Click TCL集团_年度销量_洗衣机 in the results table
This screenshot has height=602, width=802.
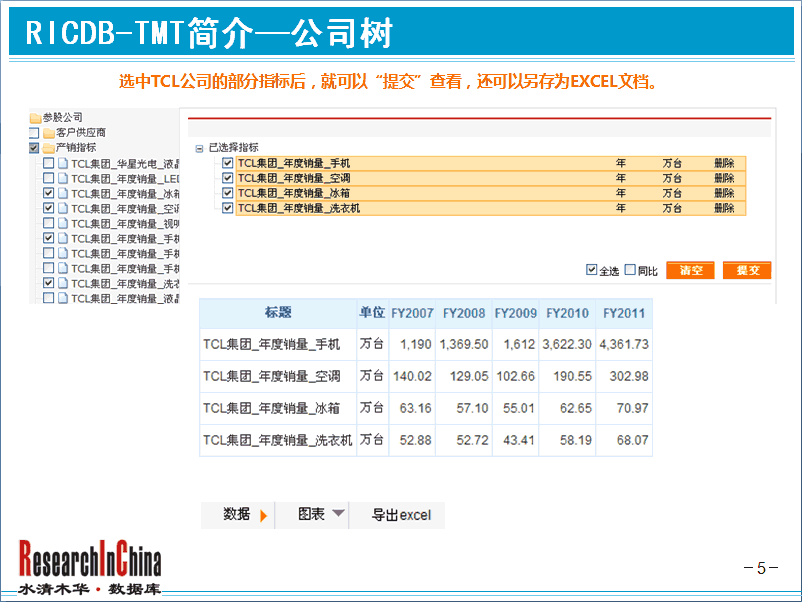click(278, 440)
